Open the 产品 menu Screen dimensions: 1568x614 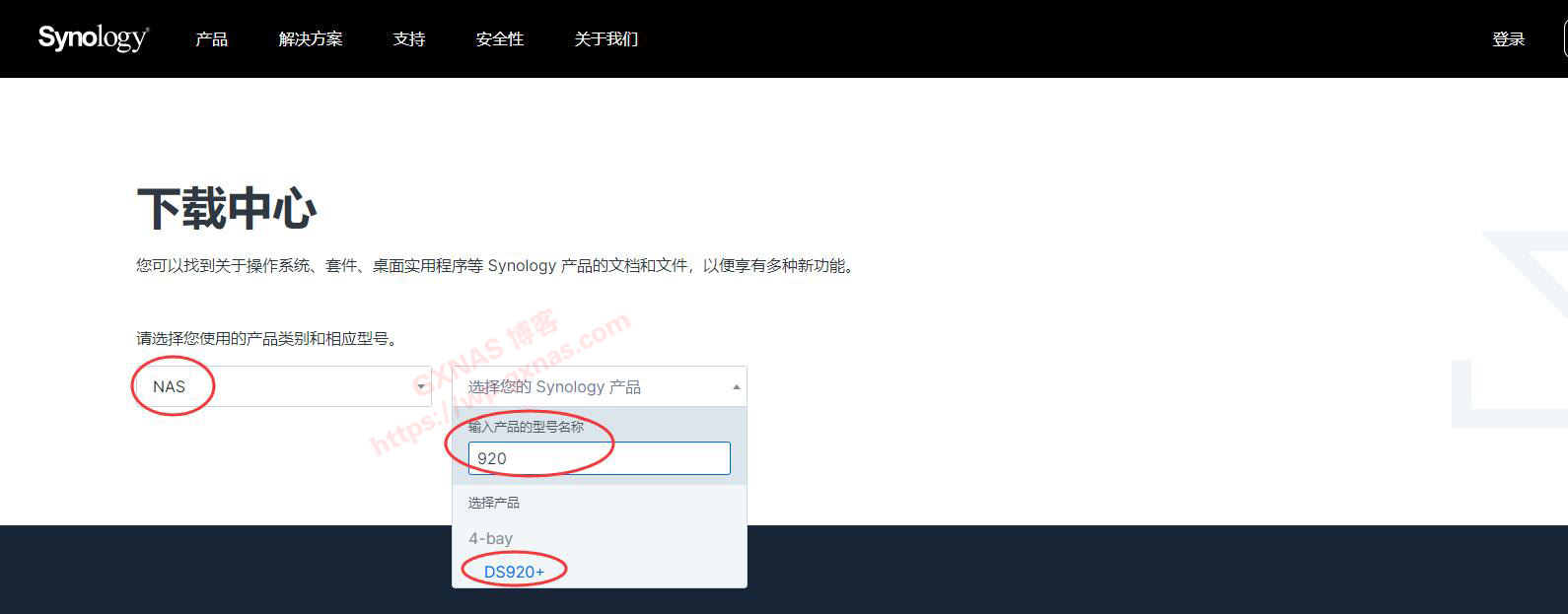point(211,39)
